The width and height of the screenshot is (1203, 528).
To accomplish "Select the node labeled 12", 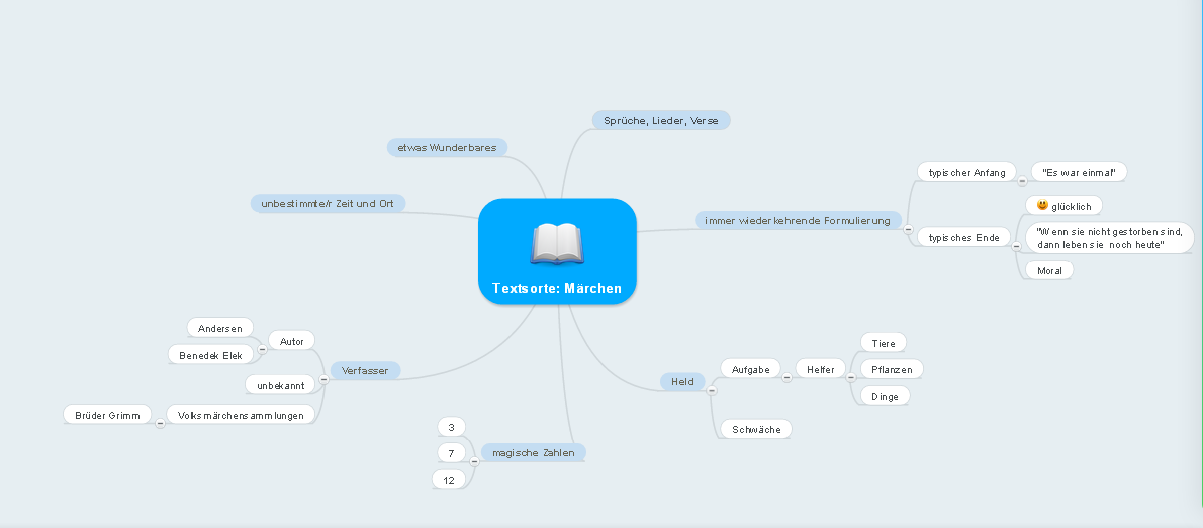I will coord(449,480).
